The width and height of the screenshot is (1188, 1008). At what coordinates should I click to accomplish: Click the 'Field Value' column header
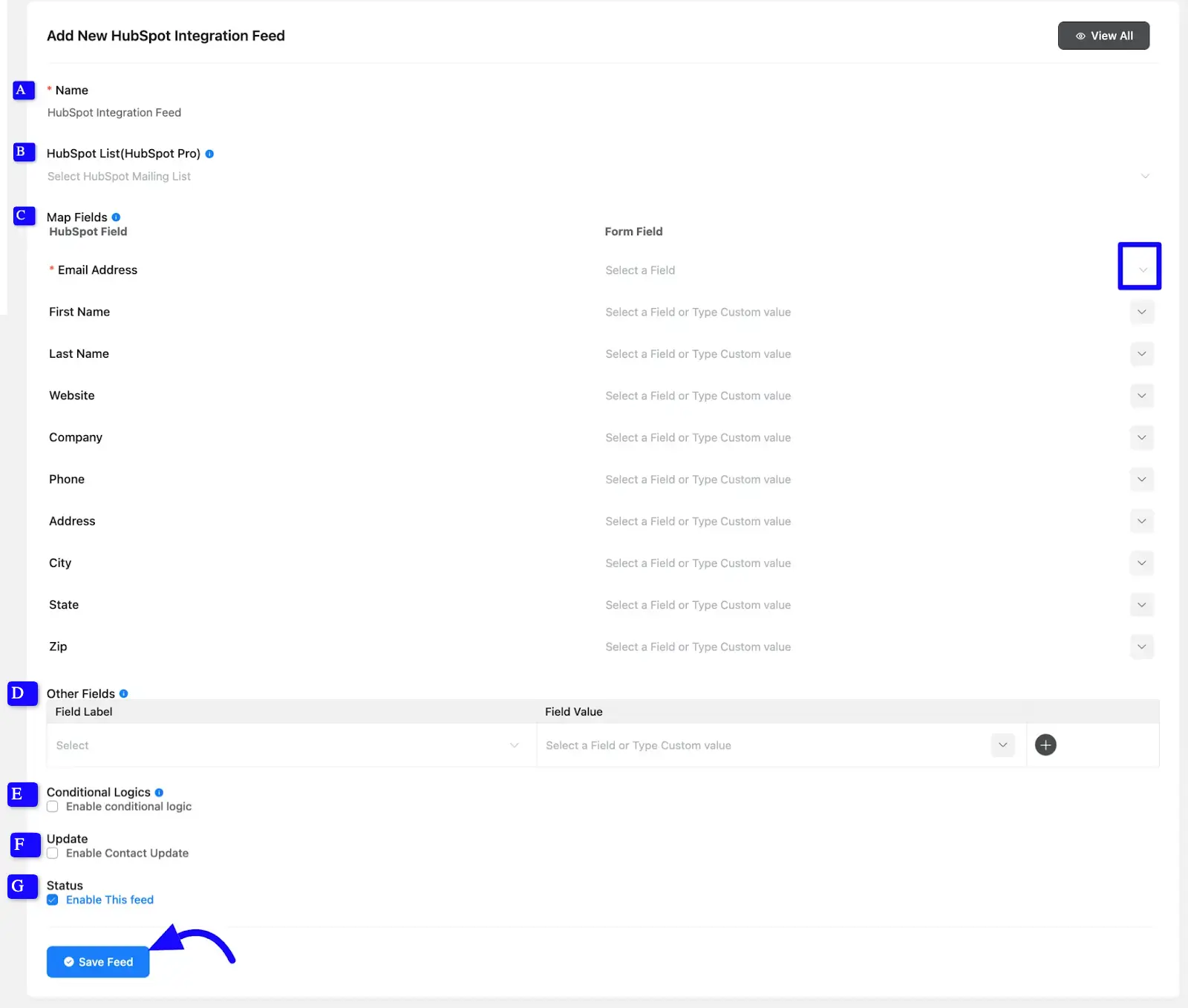tap(574, 712)
